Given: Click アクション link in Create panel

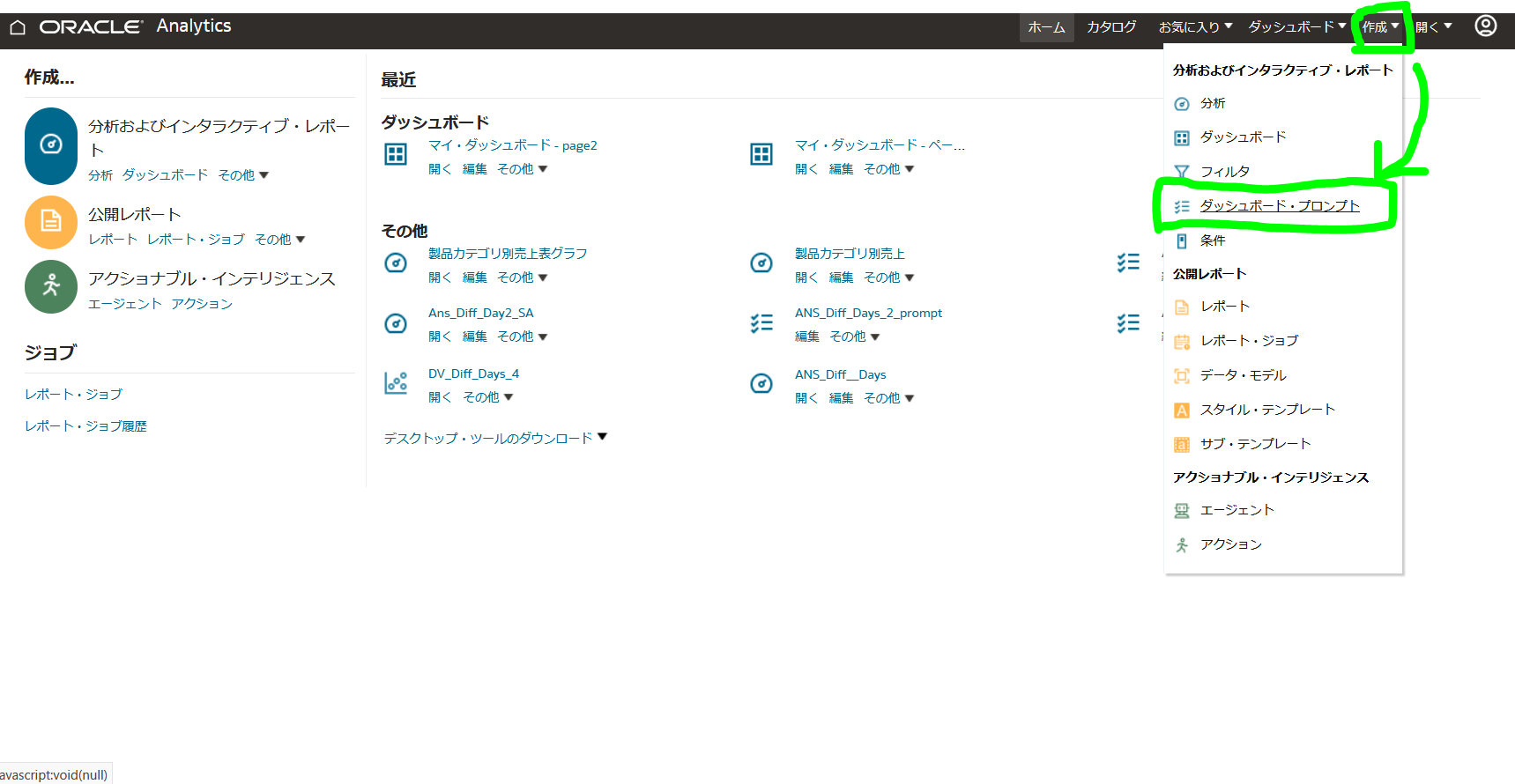Looking at the screenshot, I should [x=202, y=304].
